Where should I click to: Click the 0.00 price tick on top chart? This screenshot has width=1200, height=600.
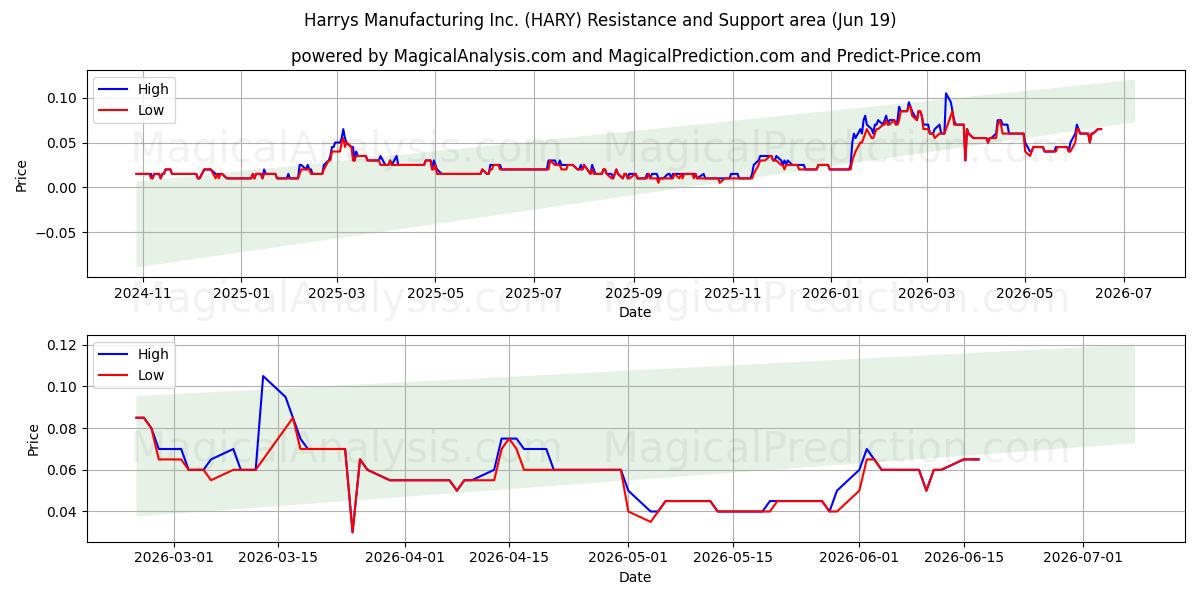[x=65, y=188]
